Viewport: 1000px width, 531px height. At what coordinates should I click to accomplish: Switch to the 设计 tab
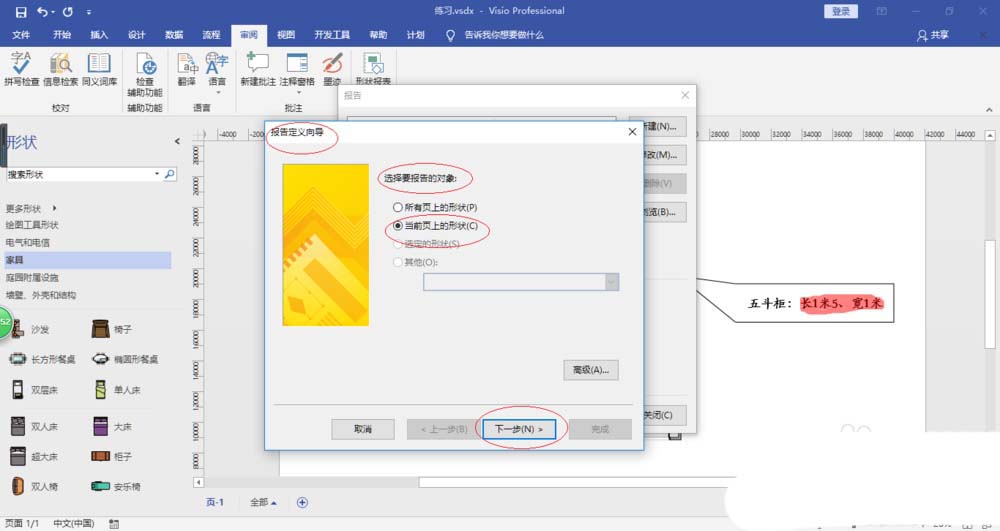pos(136,35)
